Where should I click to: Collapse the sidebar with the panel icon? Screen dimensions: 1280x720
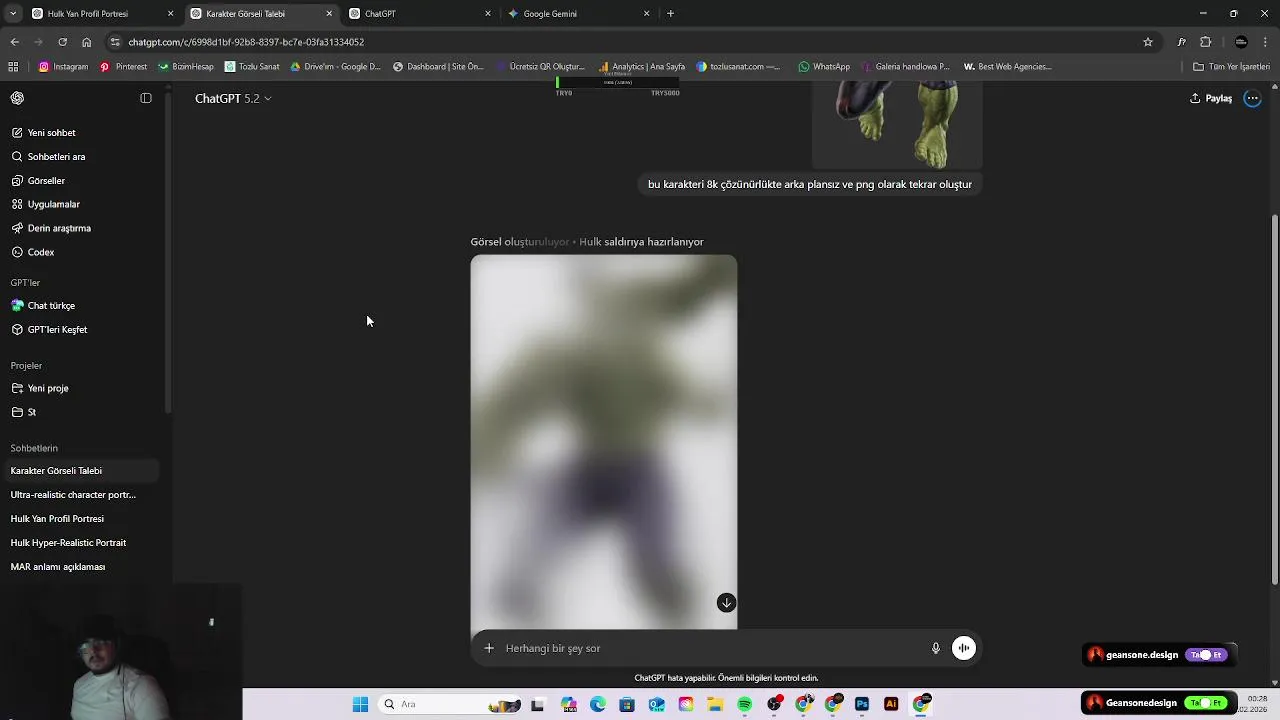146,98
